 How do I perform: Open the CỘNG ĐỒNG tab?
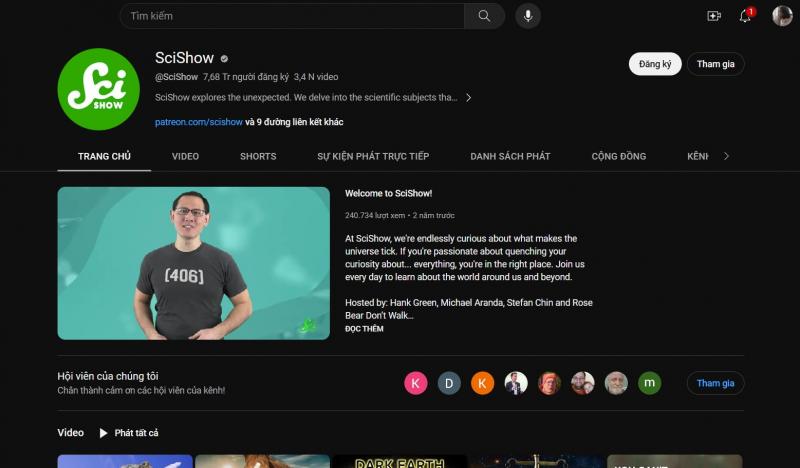tap(618, 156)
